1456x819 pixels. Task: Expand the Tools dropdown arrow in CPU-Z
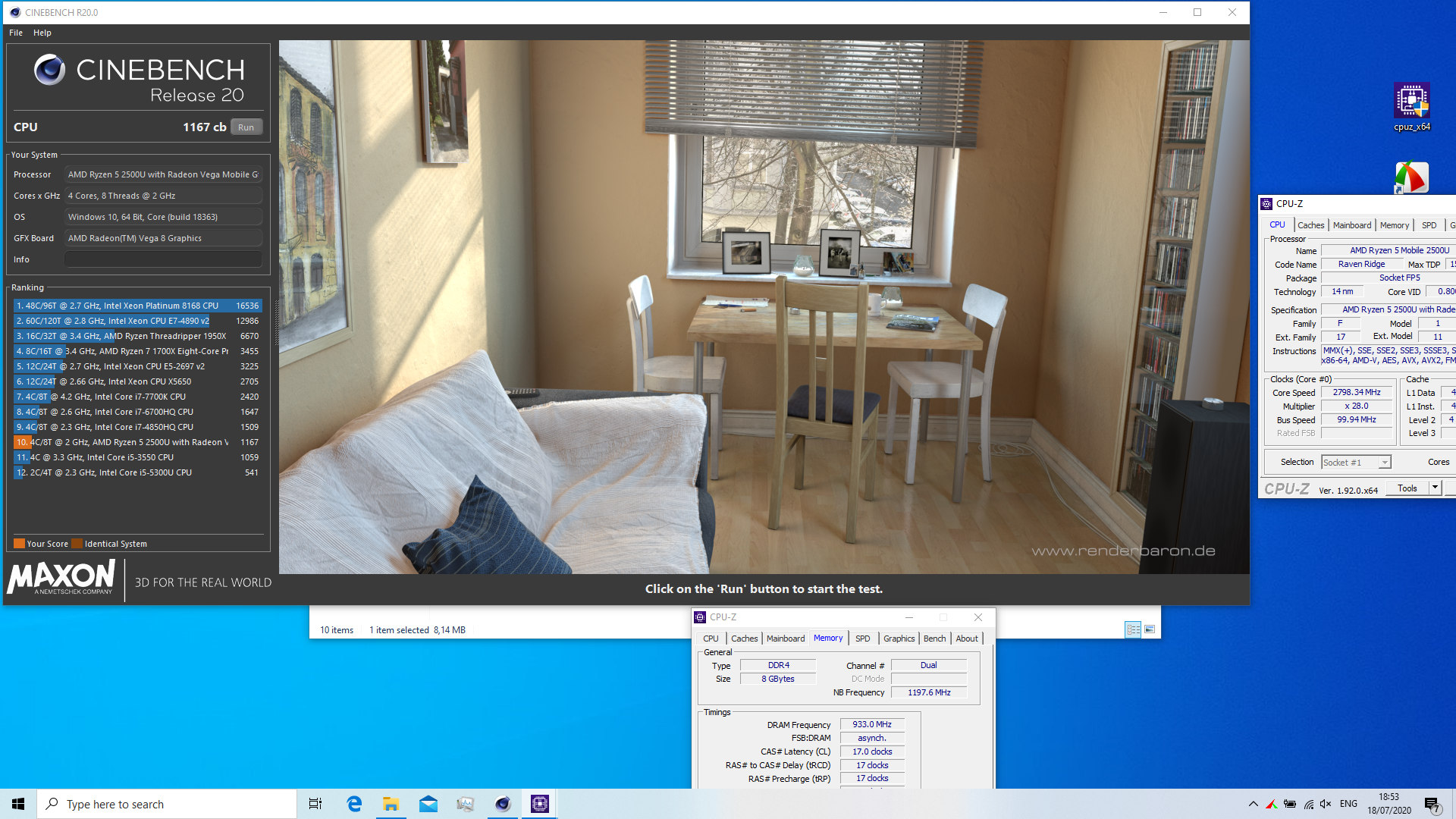pyautogui.click(x=1435, y=488)
